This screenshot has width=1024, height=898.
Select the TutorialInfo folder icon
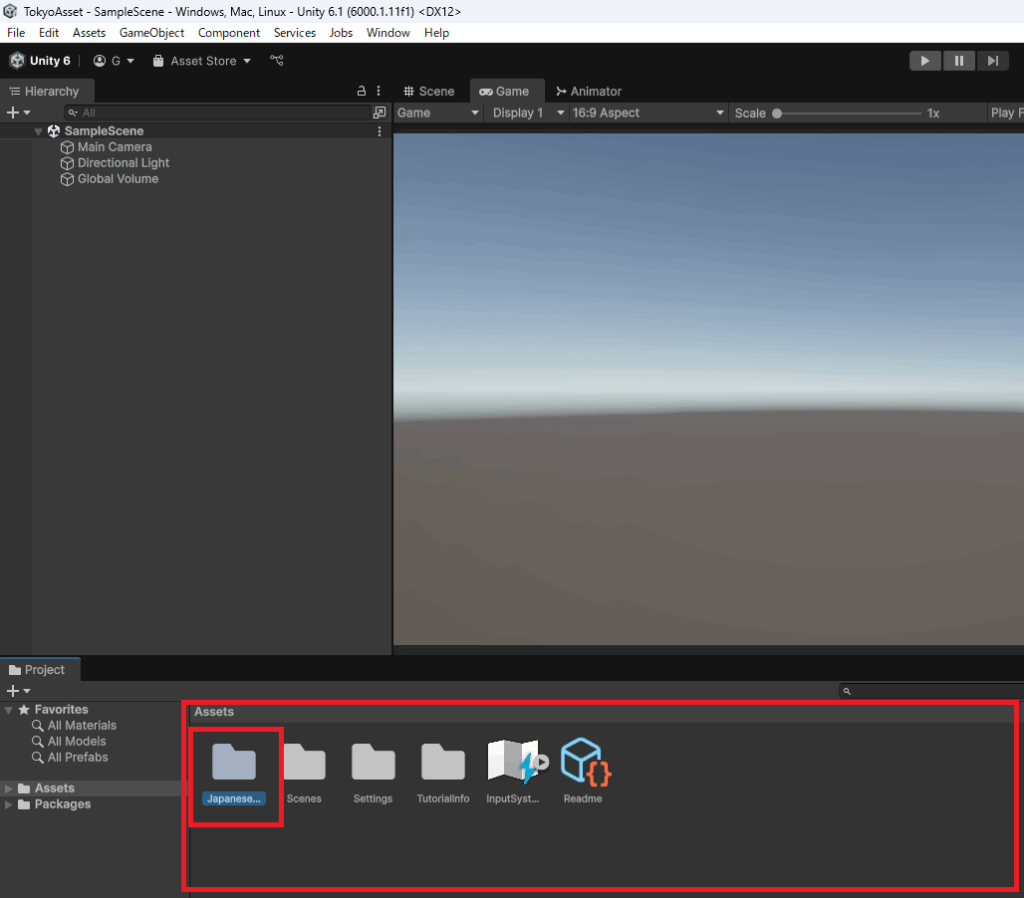443,762
